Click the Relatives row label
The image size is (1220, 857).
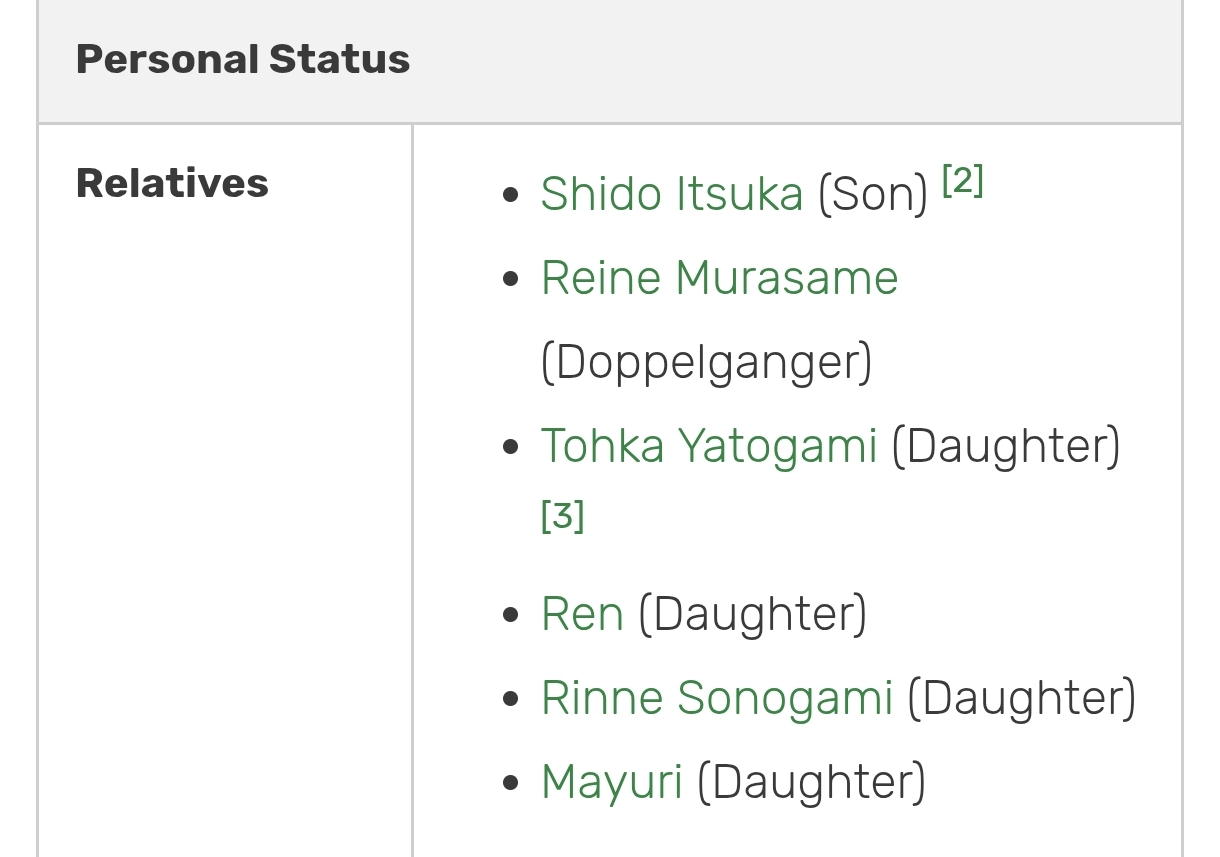[x=172, y=184]
